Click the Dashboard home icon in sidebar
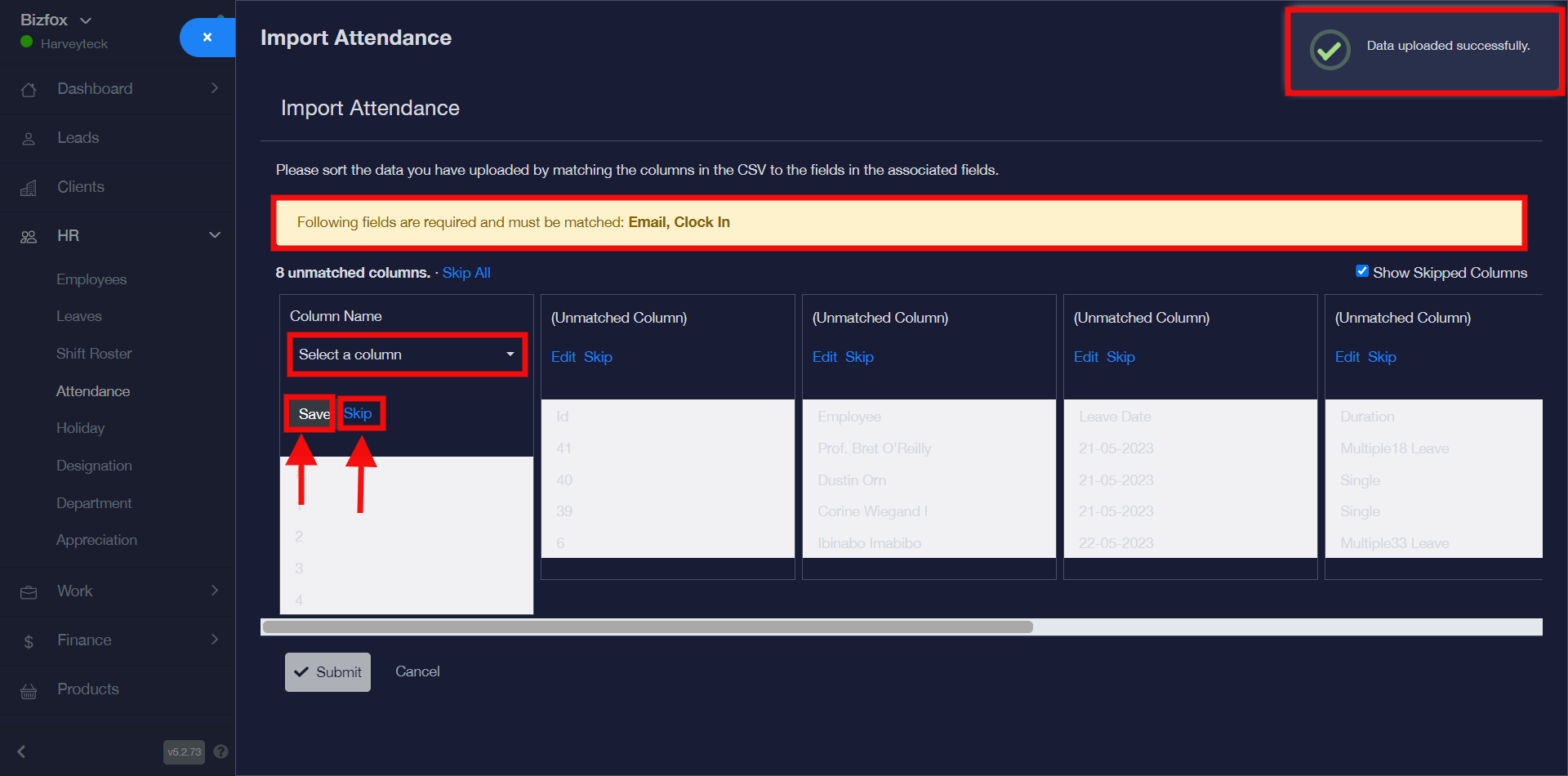Screen dimensions: 1568x776 coord(29,90)
